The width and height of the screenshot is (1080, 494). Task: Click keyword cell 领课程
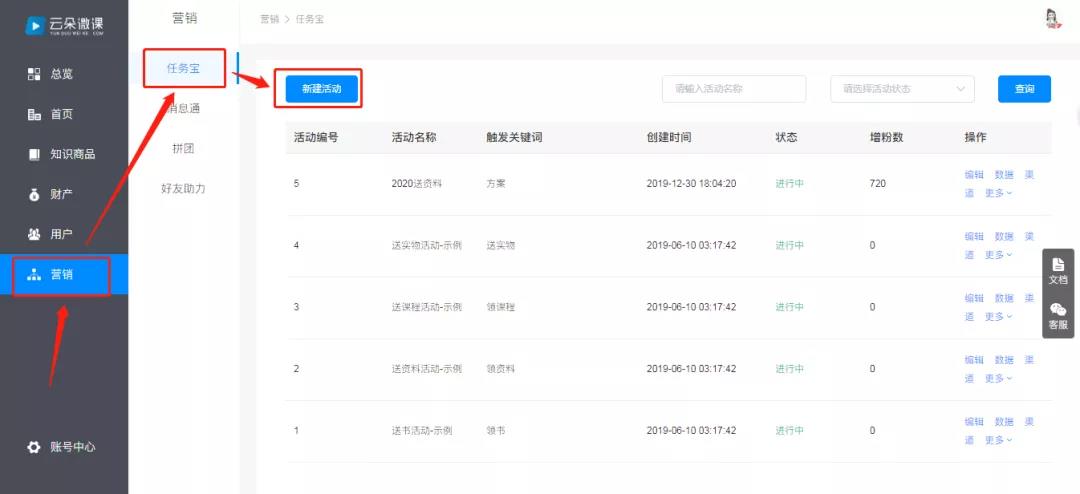click(x=501, y=307)
